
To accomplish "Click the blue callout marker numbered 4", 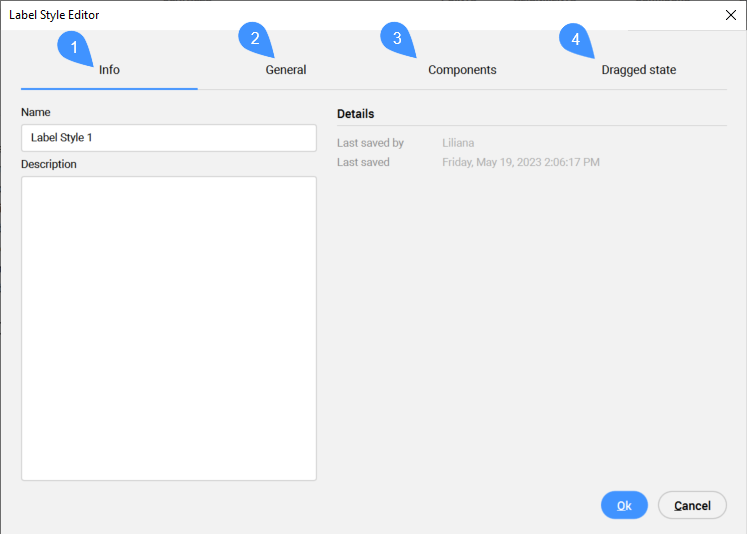I will (x=575, y=39).
